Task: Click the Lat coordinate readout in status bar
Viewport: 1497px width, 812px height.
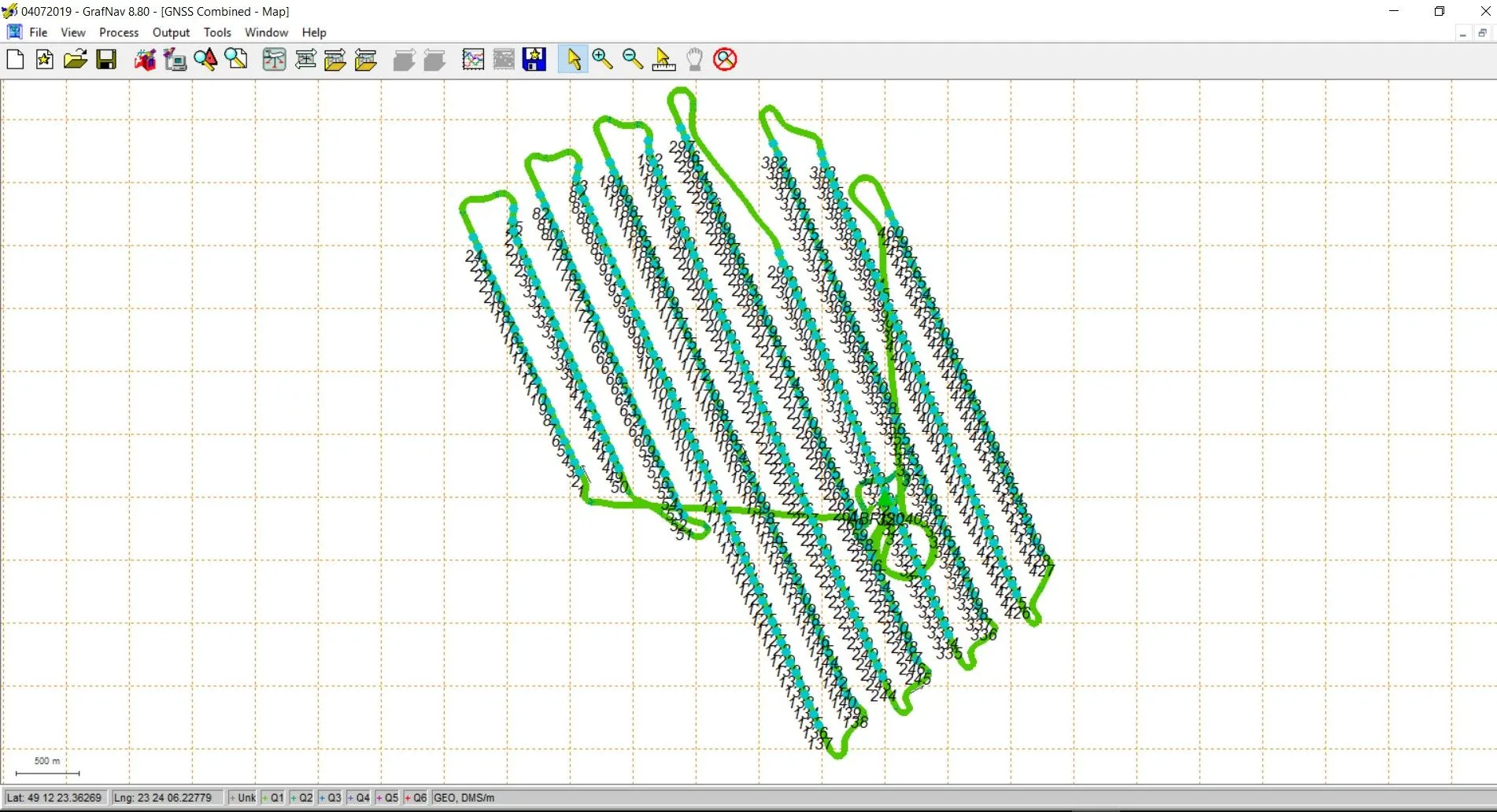Action: [54, 798]
